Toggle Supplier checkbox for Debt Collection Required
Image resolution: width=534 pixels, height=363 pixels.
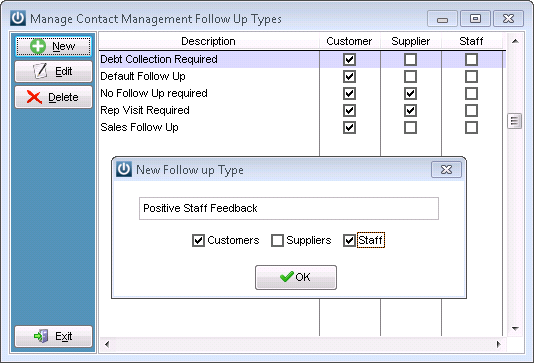point(410,60)
